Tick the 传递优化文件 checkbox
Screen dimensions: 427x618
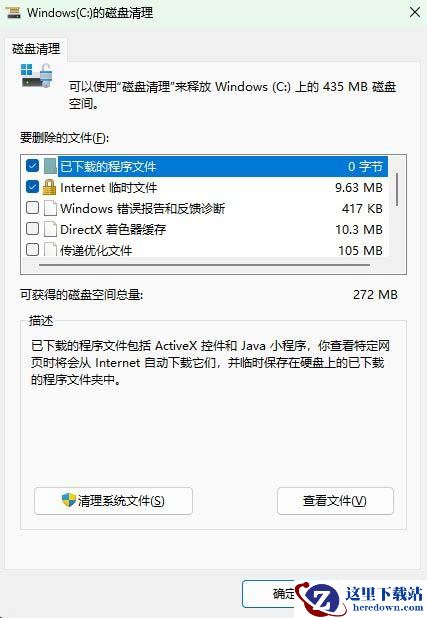pos(32,249)
